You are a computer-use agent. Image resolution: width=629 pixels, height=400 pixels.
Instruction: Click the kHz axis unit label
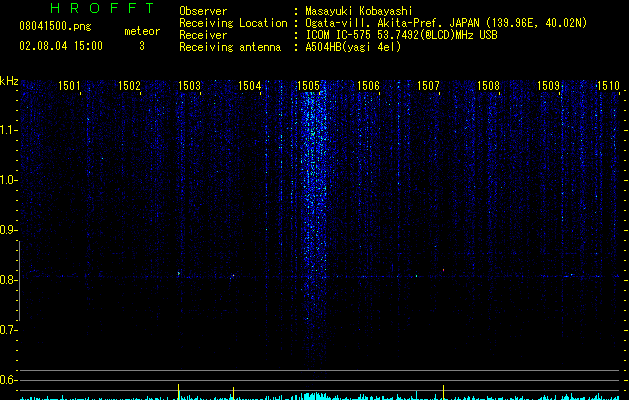coord(9,81)
